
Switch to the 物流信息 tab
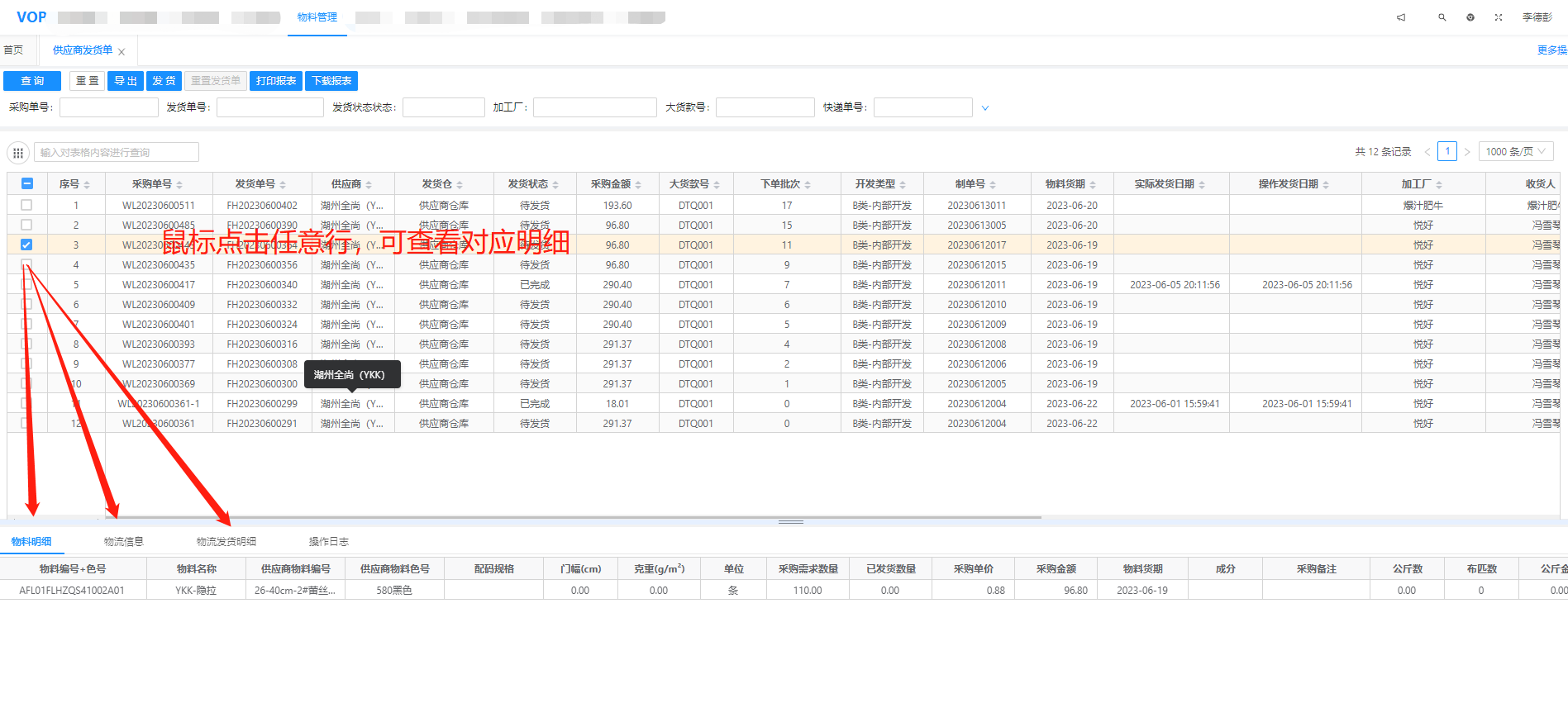[124, 542]
